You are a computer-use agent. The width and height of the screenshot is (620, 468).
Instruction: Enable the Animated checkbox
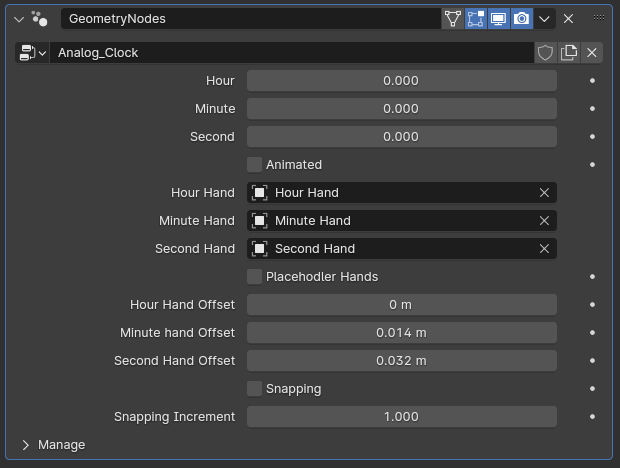(x=255, y=165)
